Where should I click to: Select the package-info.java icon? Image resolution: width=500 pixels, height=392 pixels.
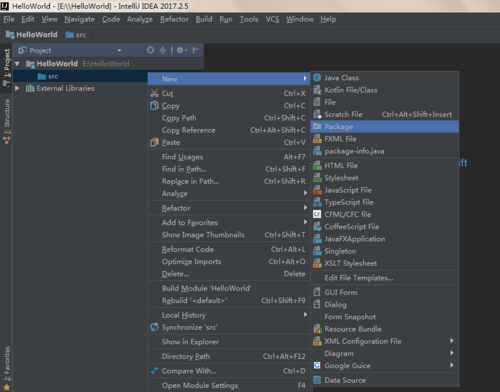317,151
